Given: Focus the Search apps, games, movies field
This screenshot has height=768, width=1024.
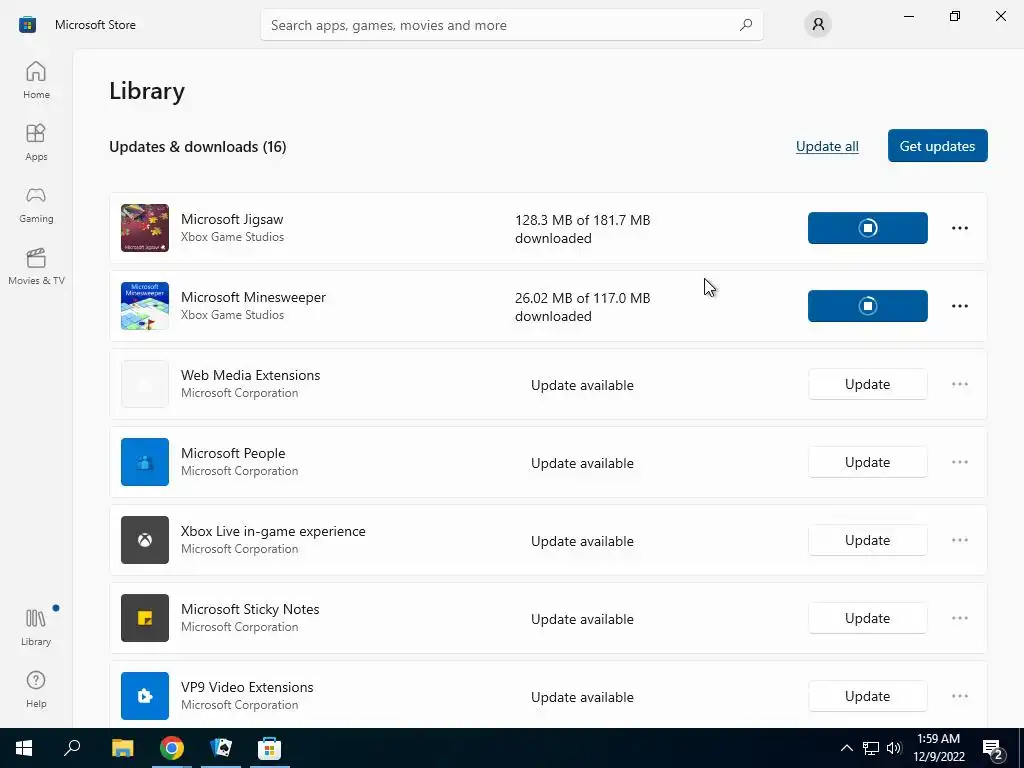Looking at the screenshot, I should (x=511, y=25).
